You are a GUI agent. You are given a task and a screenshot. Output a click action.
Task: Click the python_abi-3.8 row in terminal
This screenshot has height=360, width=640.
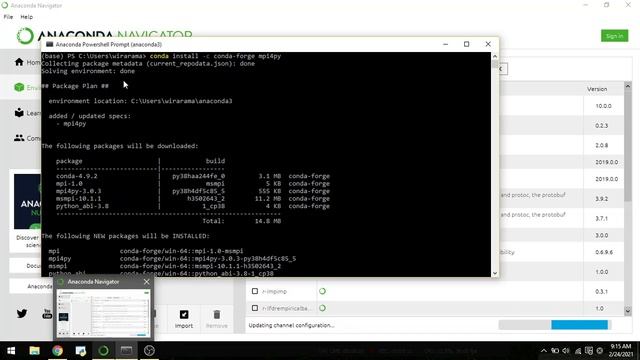point(193,206)
